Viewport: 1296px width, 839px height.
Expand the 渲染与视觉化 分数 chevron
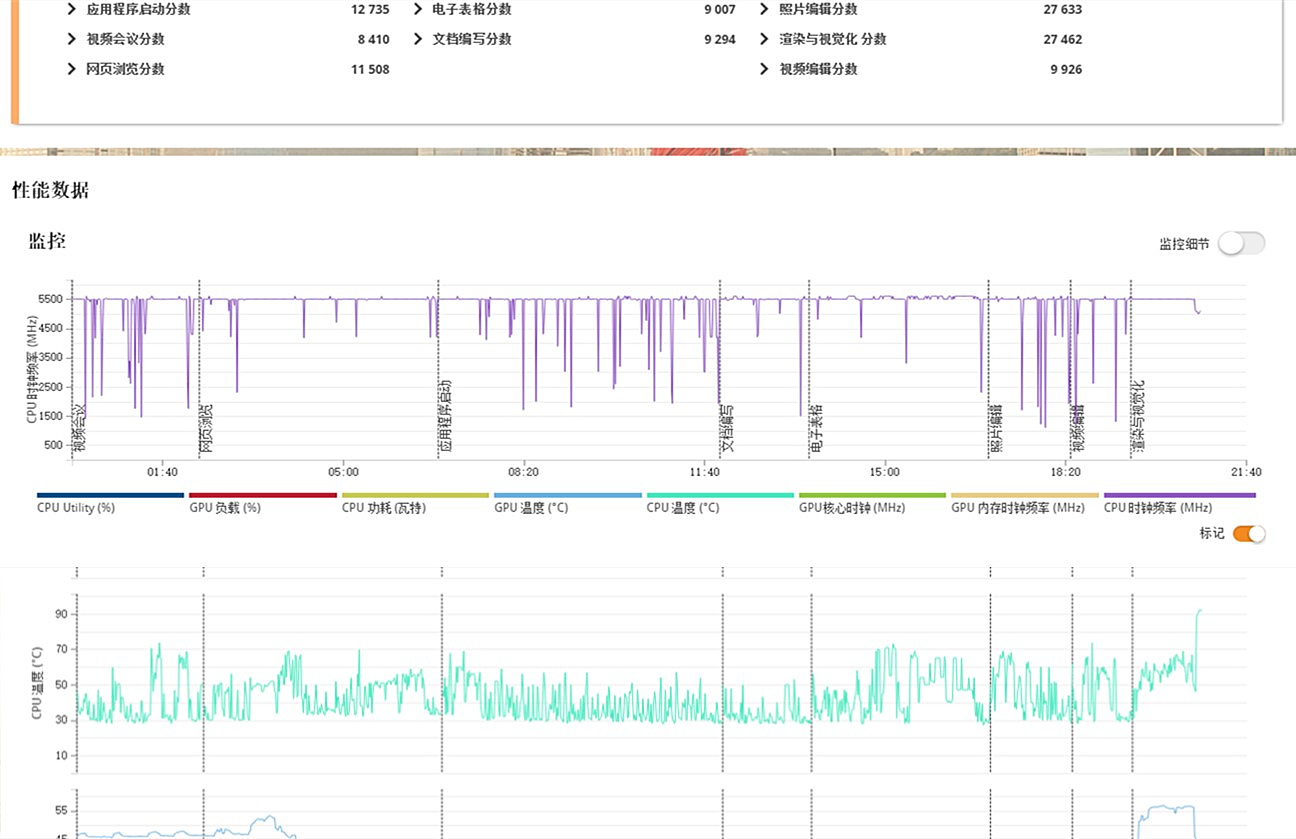coord(764,39)
